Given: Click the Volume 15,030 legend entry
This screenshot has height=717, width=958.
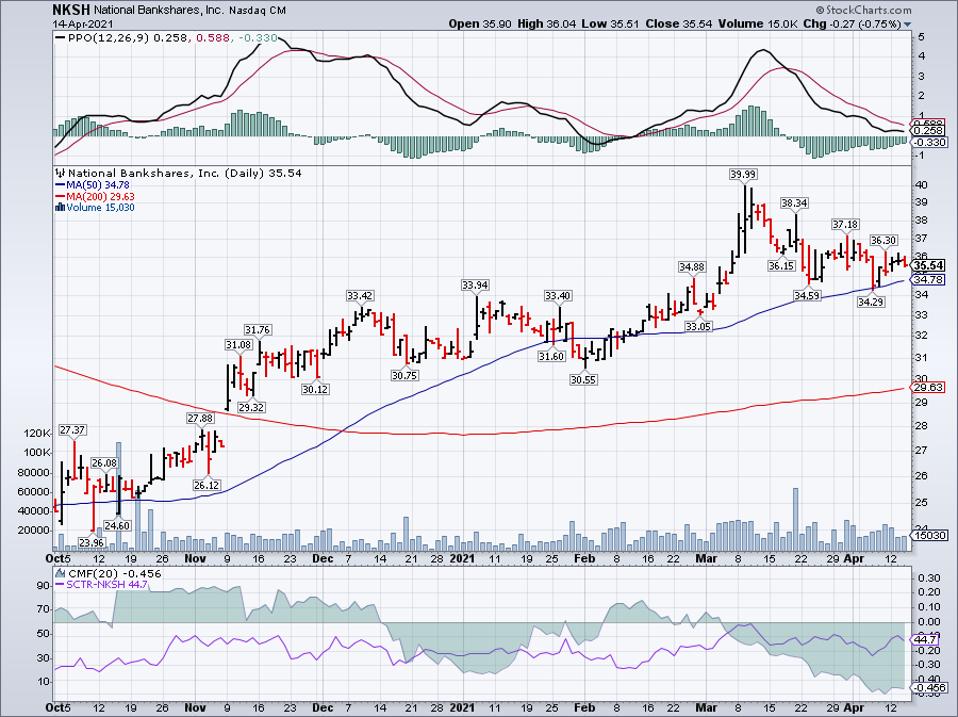Looking at the screenshot, I should 100,207.
